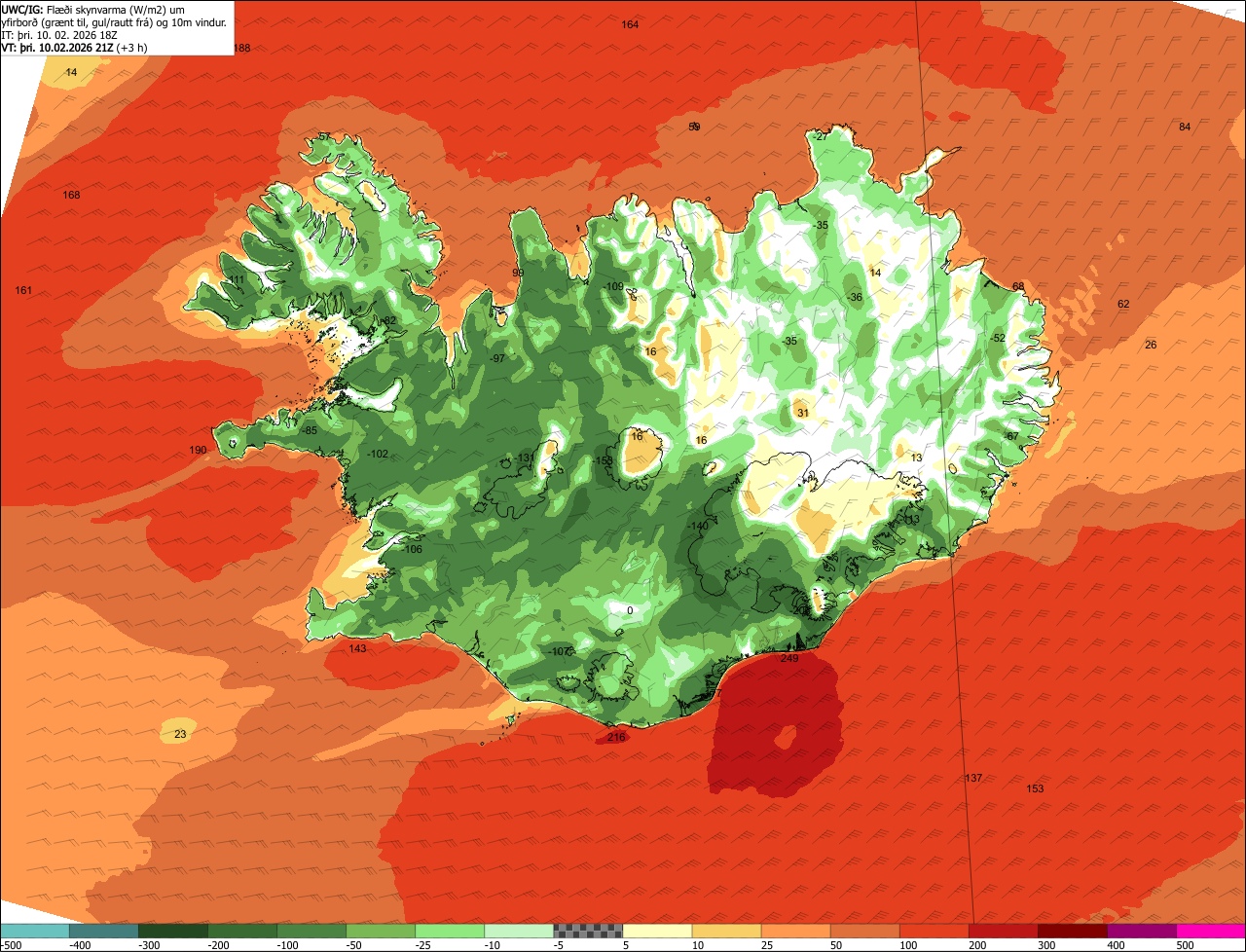Click the map value 137 in the southeast sea
1246x952 pixels.
(x=973, y=778)
